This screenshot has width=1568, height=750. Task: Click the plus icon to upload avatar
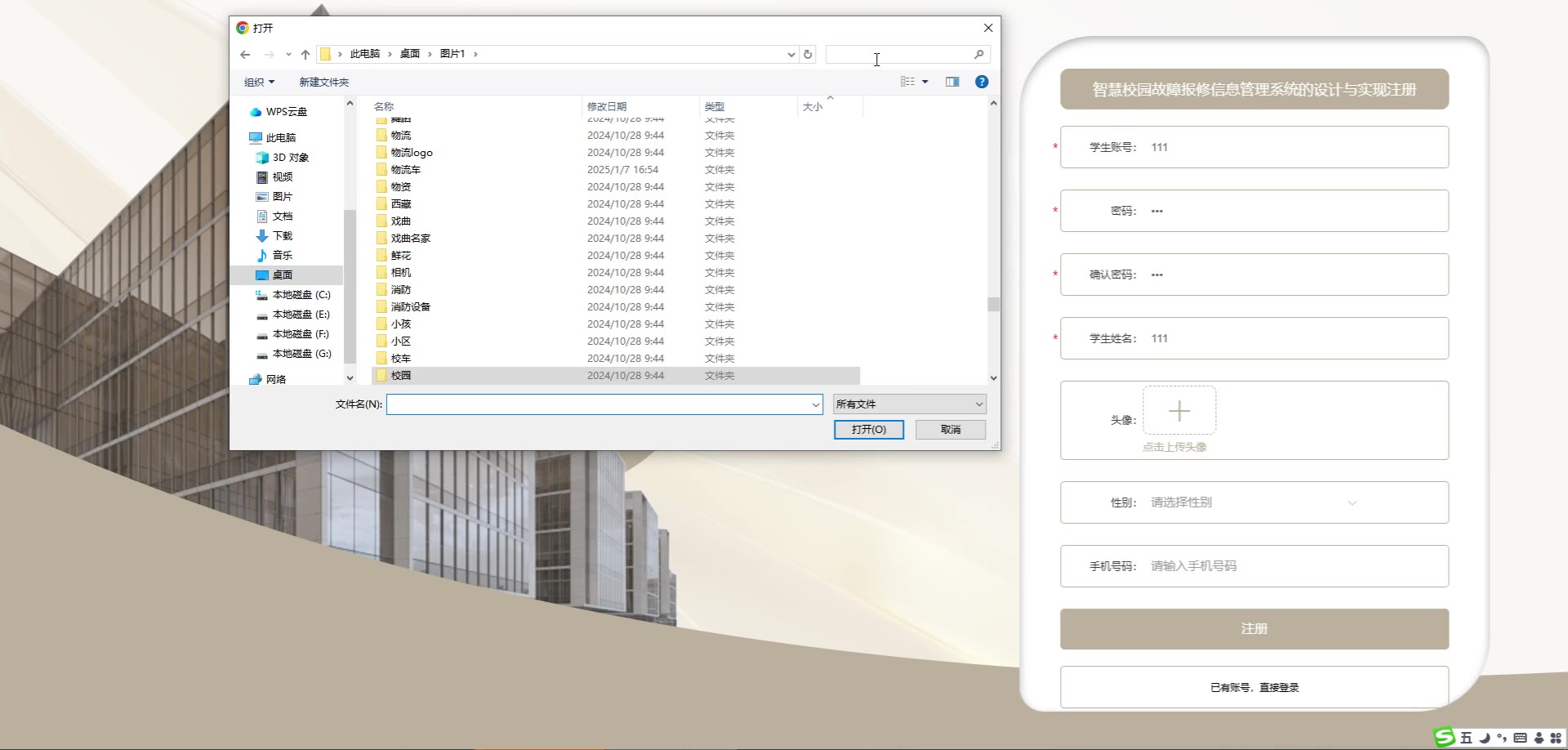point(1178,411)
